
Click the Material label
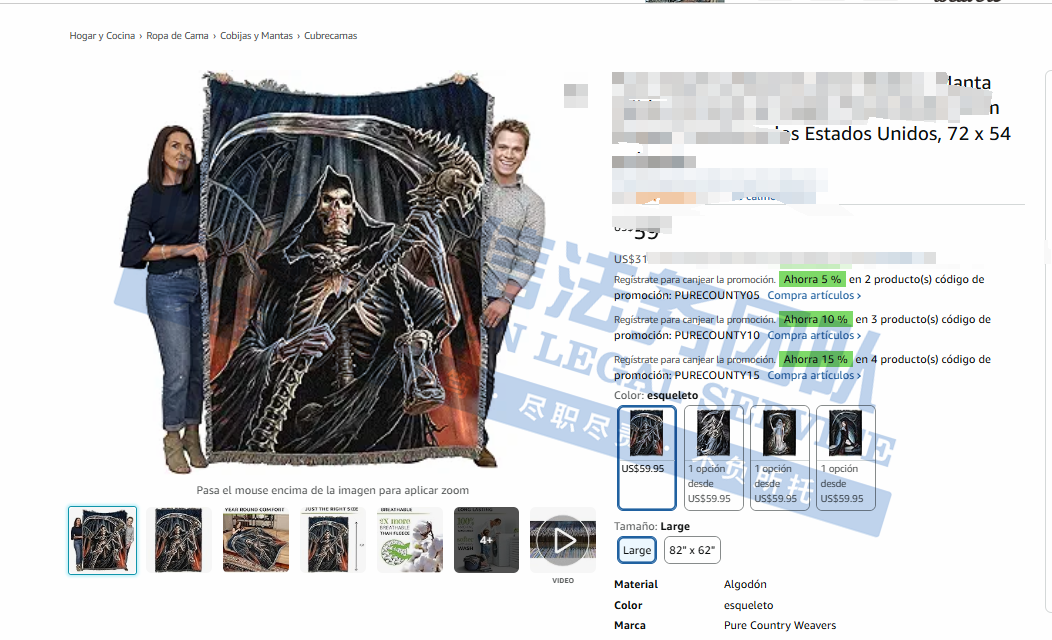click(635, 584)
